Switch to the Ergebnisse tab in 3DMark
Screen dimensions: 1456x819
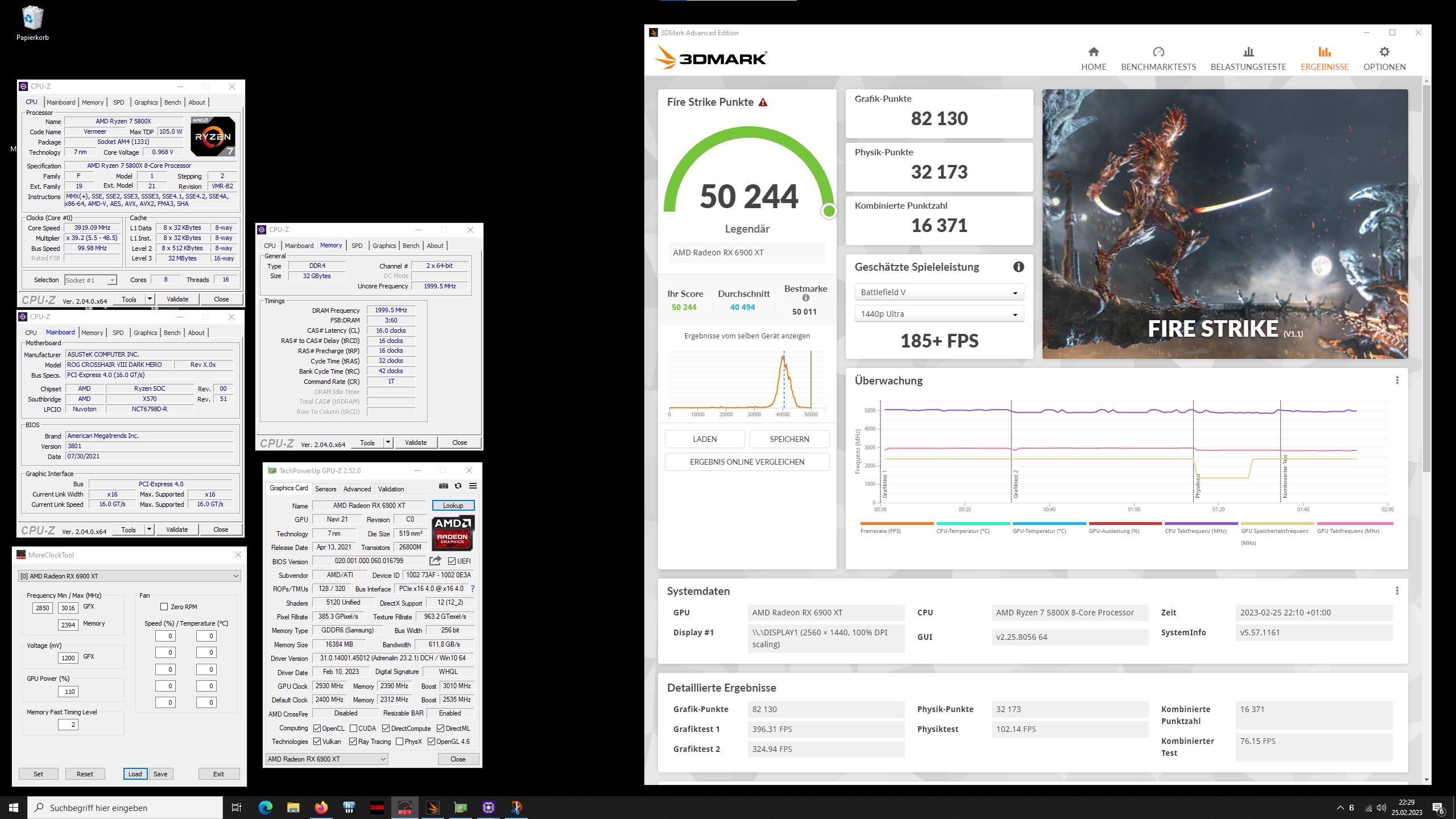click(1325, 59)
